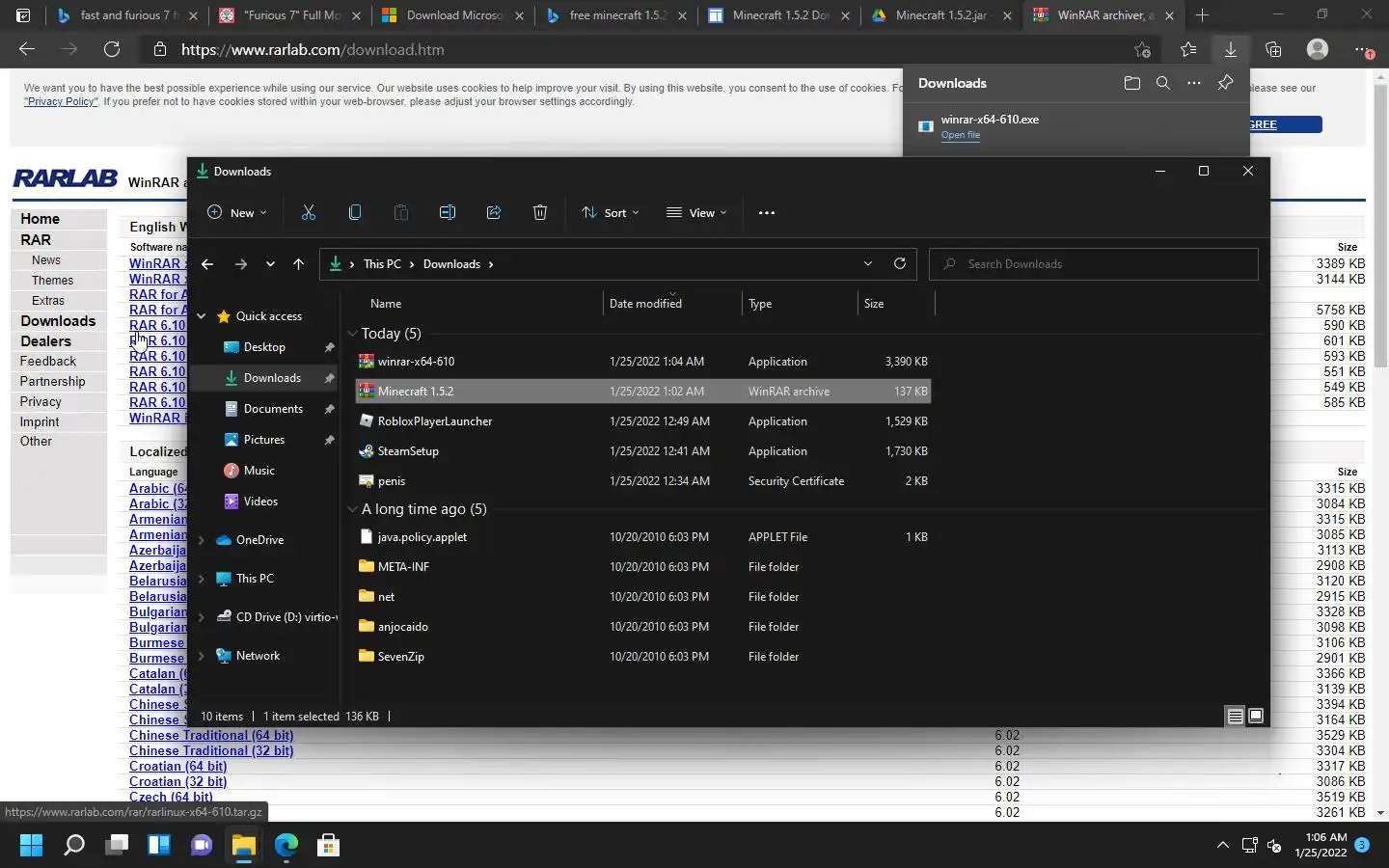Image resolution: width=1389 pixels, height=868 pixels.
Task: Sort files by Name column header
Action: click(386, 304)
